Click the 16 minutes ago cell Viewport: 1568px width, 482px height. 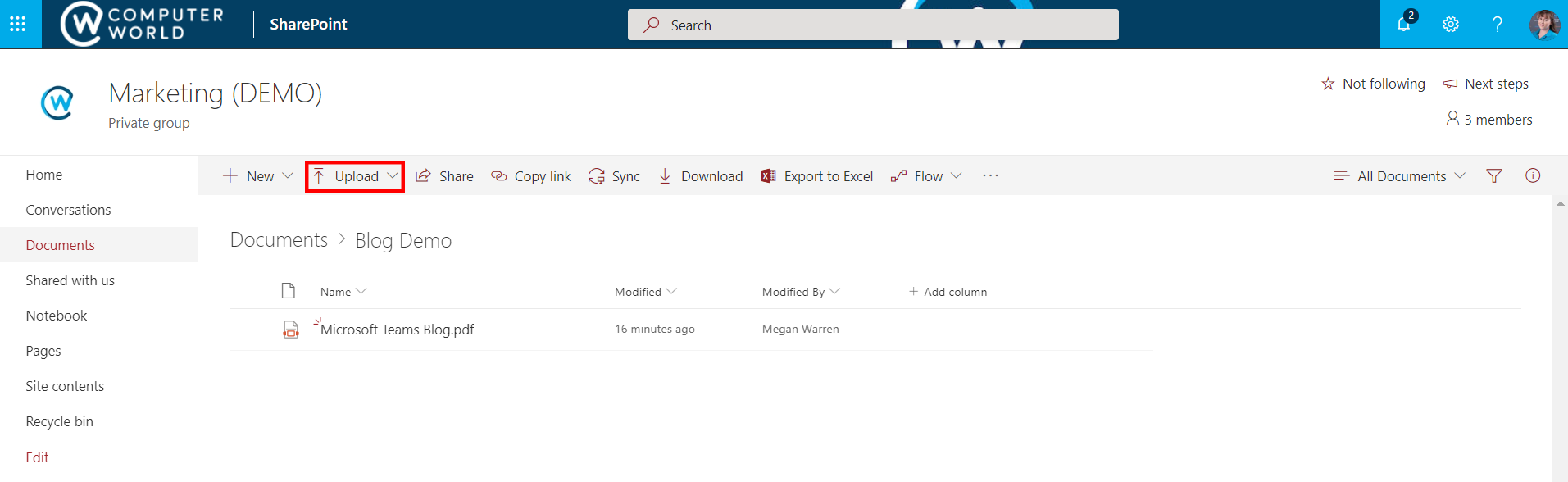(654, 329)
